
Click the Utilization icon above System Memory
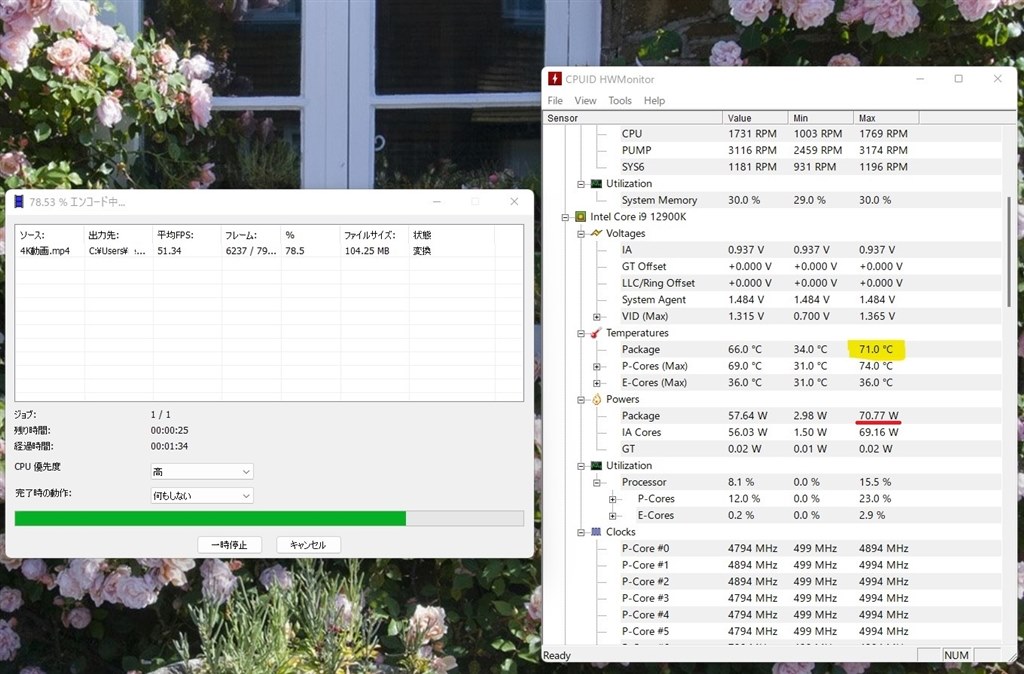(596, 184)
